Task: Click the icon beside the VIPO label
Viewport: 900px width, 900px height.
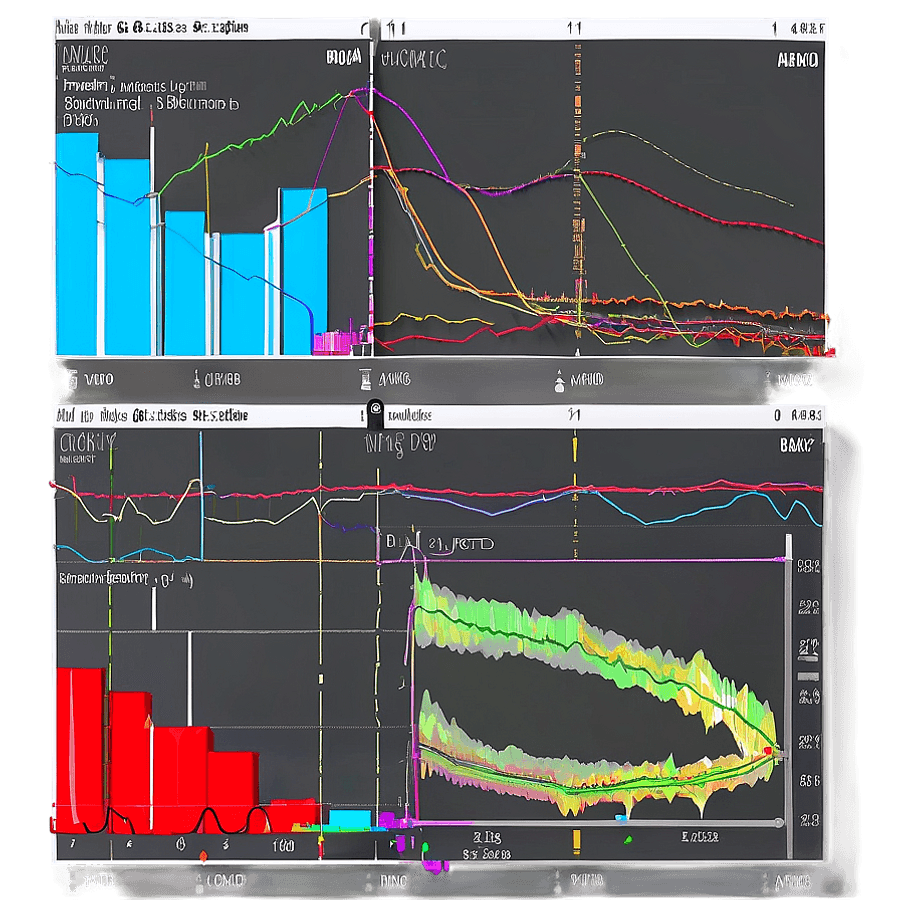Action: coord(71,380)
